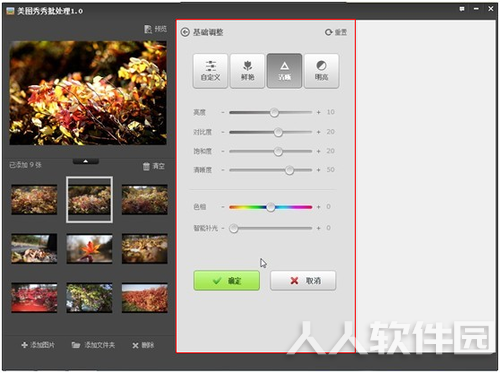Click the back arrow beside 基础调整
Screen dimensions: 500x373
[x=185, y=32]
